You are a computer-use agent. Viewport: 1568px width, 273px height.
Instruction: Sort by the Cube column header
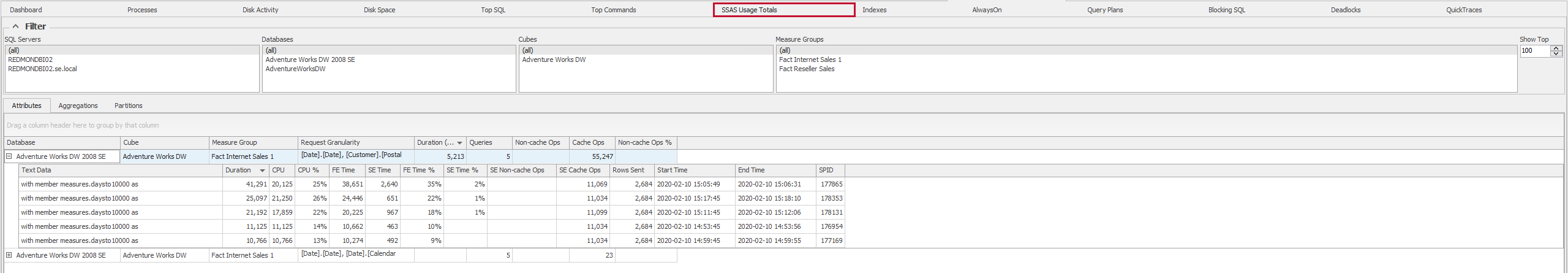[x=165, y=142]
